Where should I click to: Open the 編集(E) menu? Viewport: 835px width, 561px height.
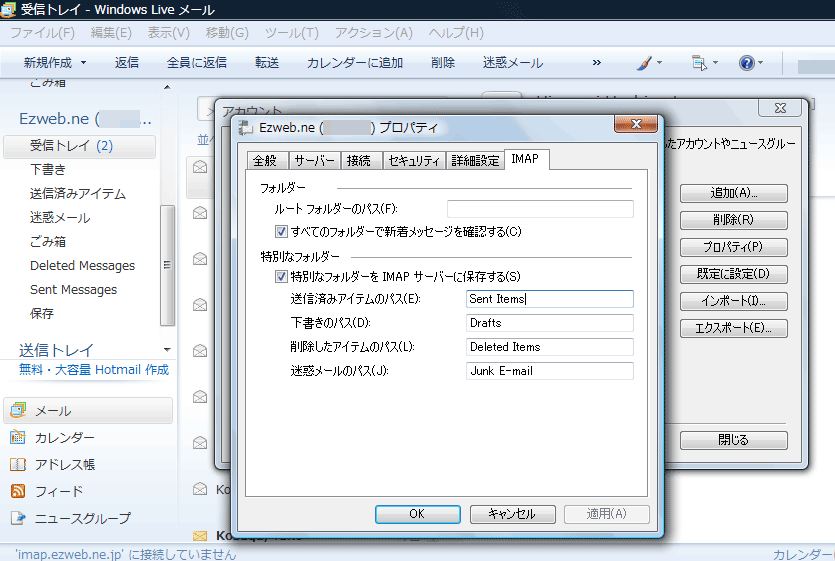(111, 33)
